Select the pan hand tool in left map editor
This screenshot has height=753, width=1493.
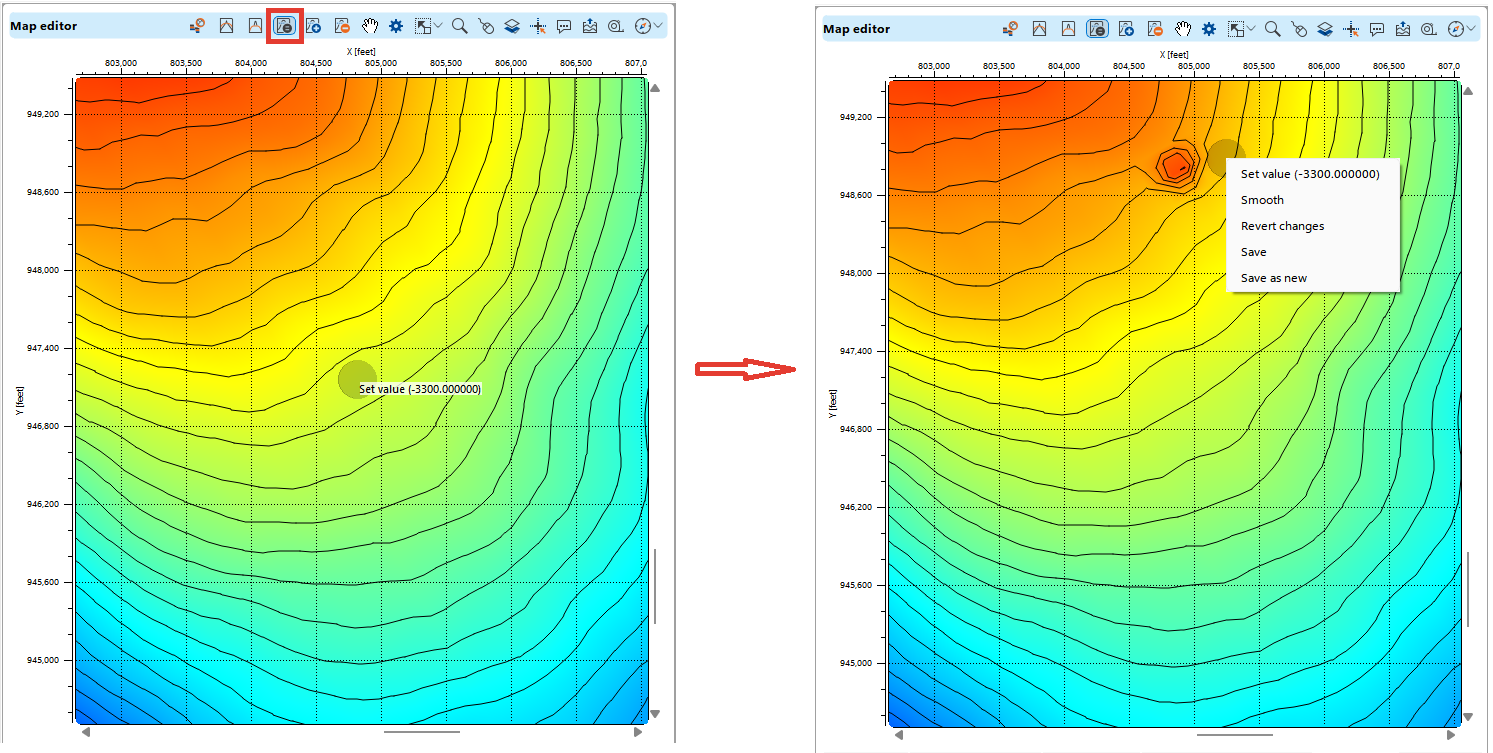(370, 26)
